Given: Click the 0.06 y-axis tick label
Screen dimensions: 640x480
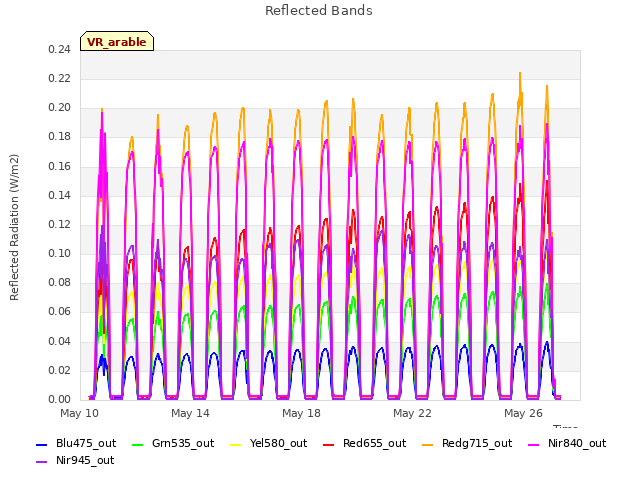Looking at the screenshot, I should coord(60,312).
